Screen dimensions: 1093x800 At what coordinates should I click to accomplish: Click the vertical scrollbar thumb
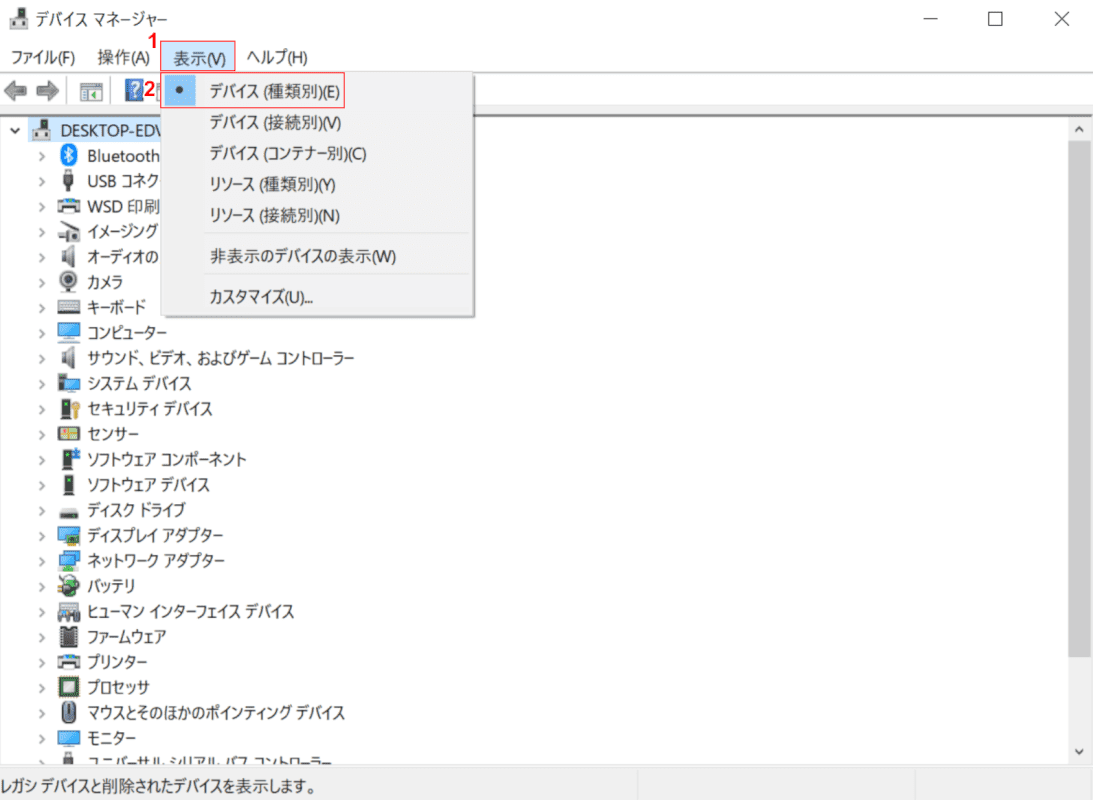tap(1079, 397)
